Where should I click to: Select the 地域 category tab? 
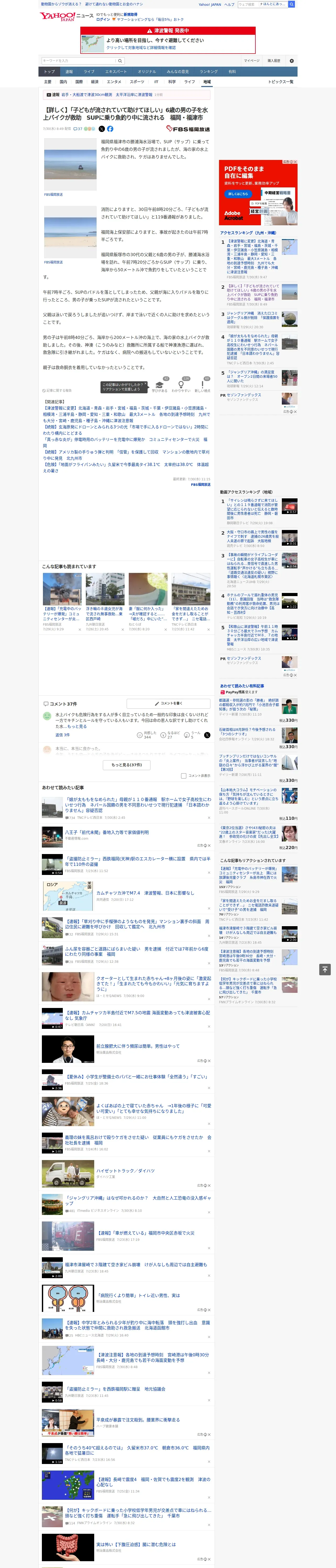(207, 82)
